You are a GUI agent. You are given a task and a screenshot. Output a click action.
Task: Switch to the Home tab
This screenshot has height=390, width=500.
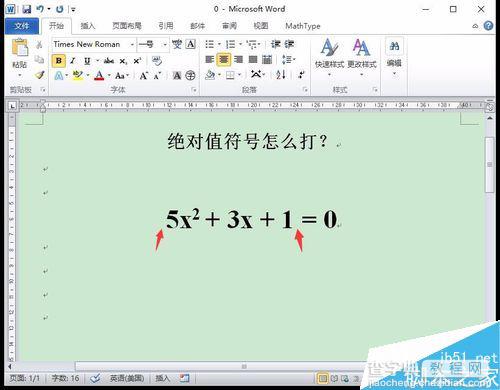click(x=56, y=26)
